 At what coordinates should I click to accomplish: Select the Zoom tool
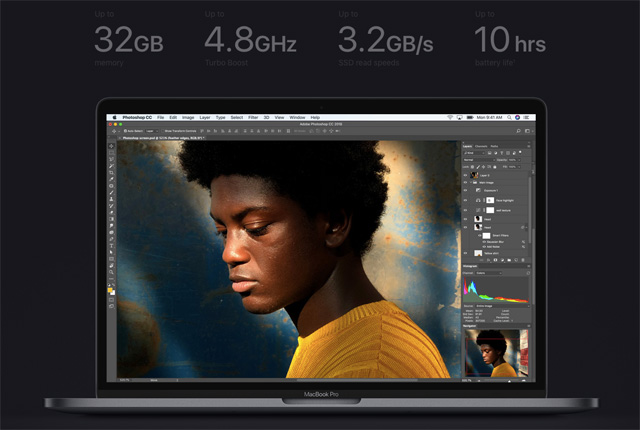[x=111, y=273]
